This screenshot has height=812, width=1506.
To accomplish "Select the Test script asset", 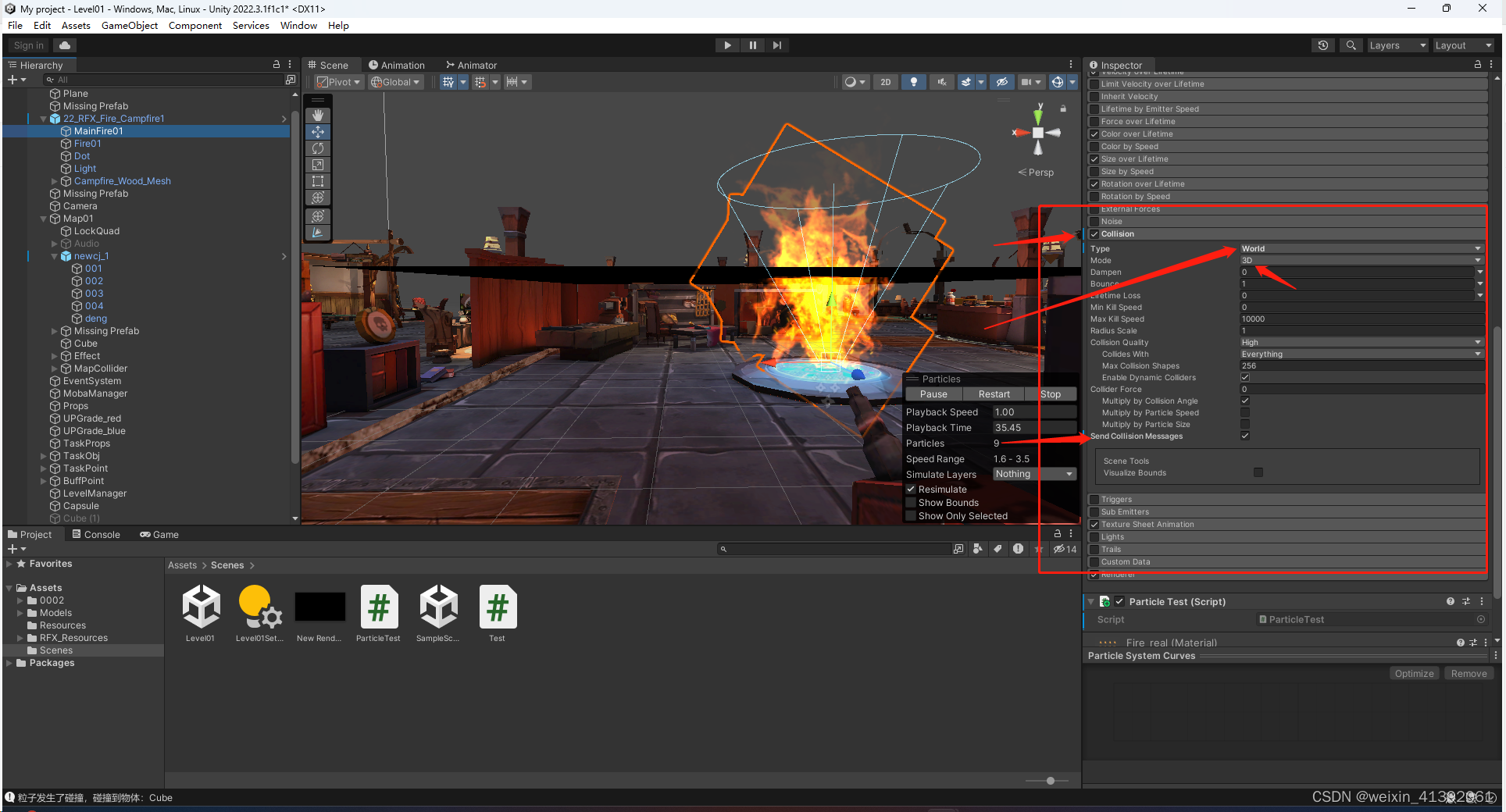I will pyautogui.click(x=498, y=614).
